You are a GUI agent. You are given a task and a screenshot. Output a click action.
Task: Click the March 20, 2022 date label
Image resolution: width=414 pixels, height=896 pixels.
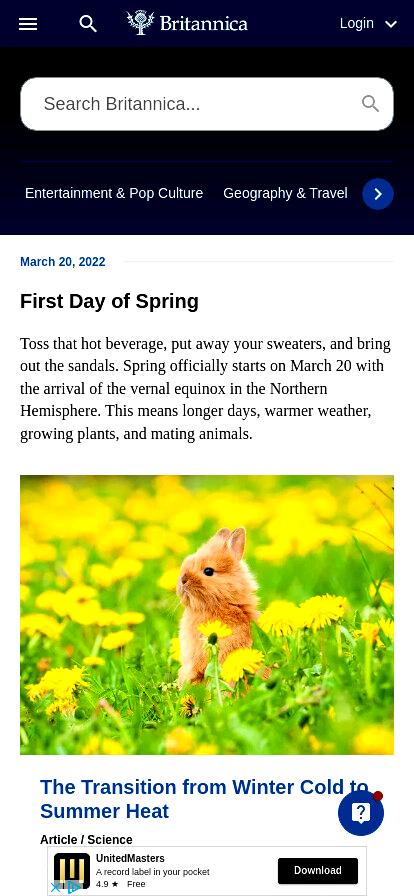[x=63, y=262]
